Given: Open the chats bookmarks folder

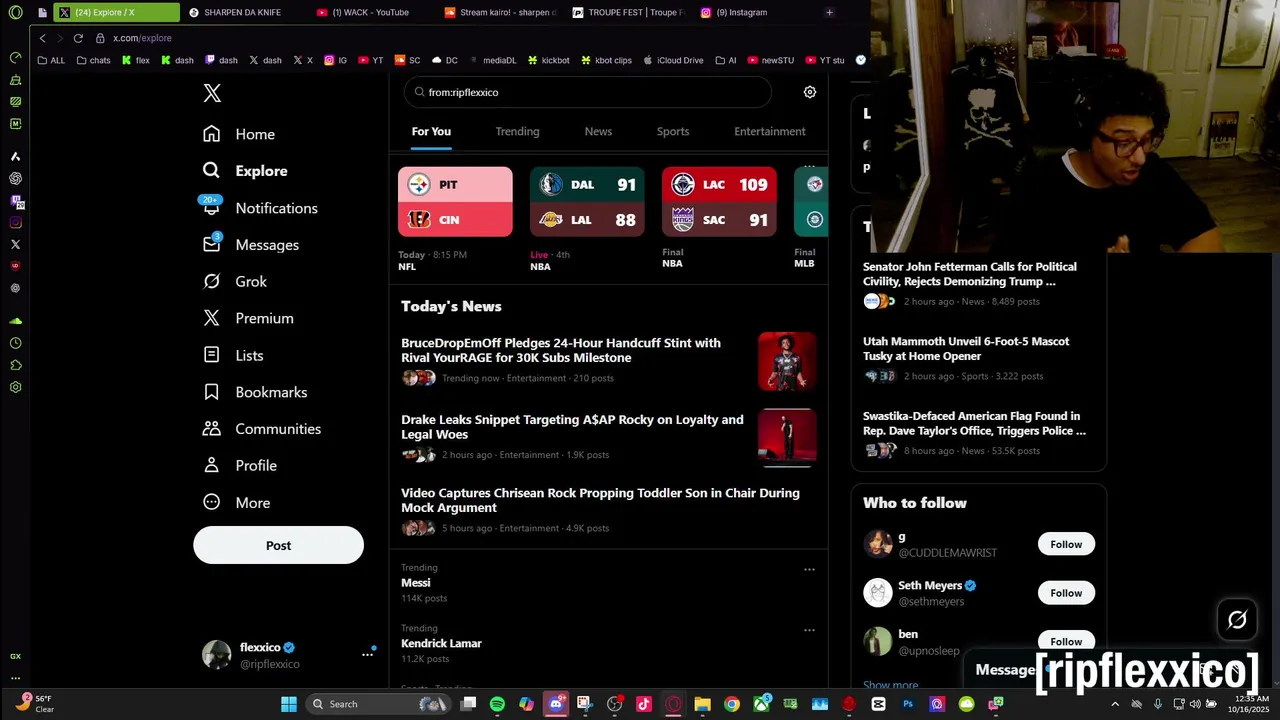Looking at the screenshot, I should [x=94, y=60].
